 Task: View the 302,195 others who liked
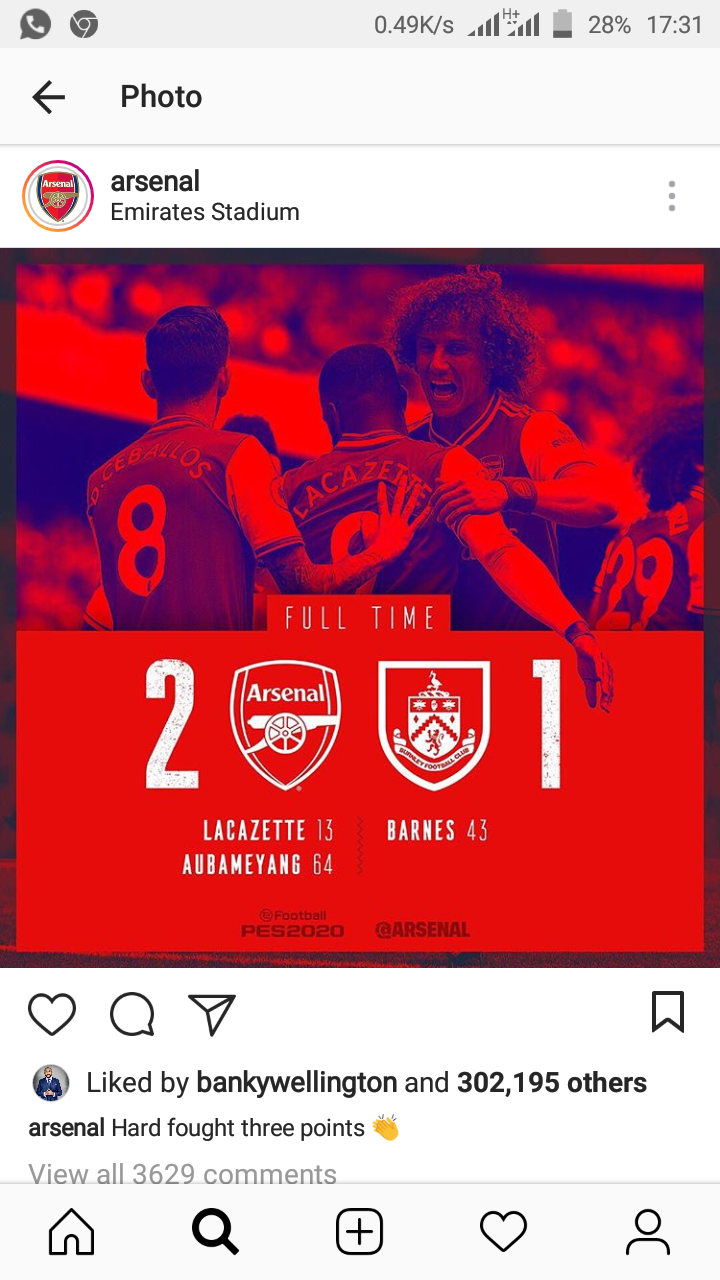click(552, 1083)
